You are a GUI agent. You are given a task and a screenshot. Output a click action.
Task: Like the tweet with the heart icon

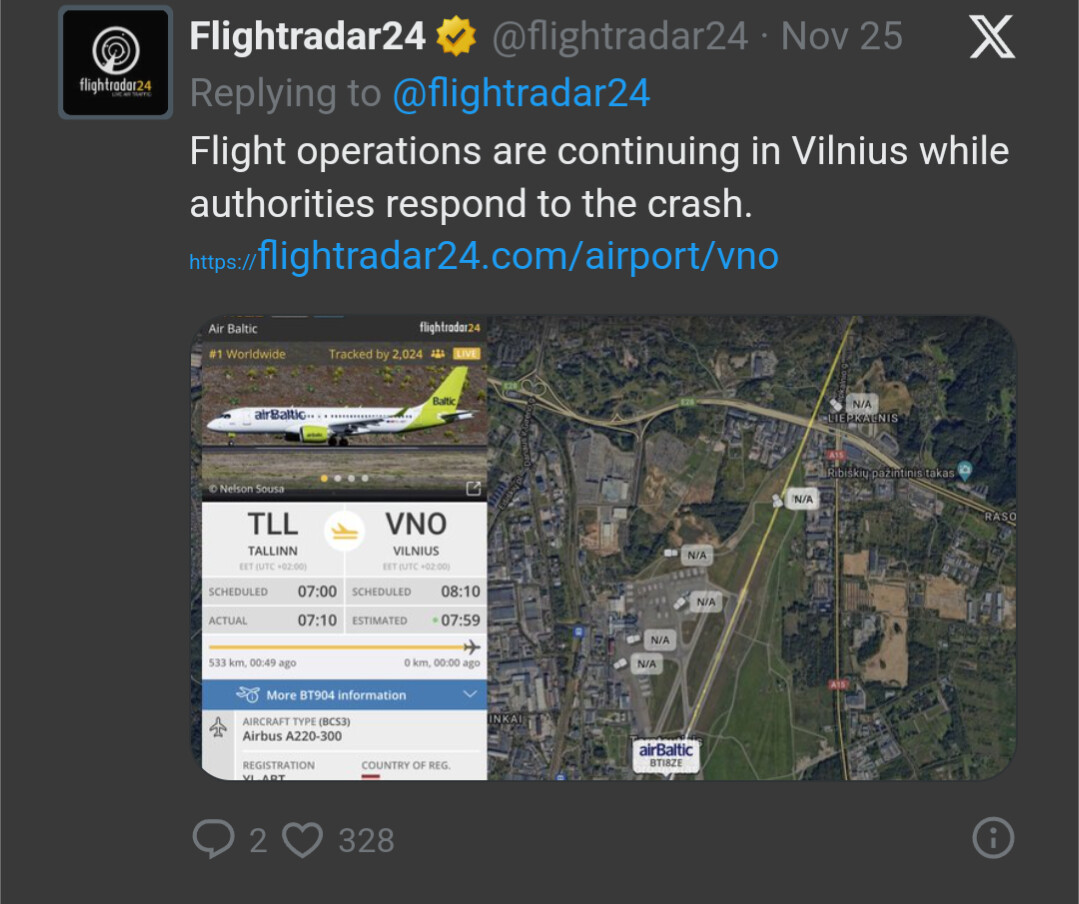point(301,840)
